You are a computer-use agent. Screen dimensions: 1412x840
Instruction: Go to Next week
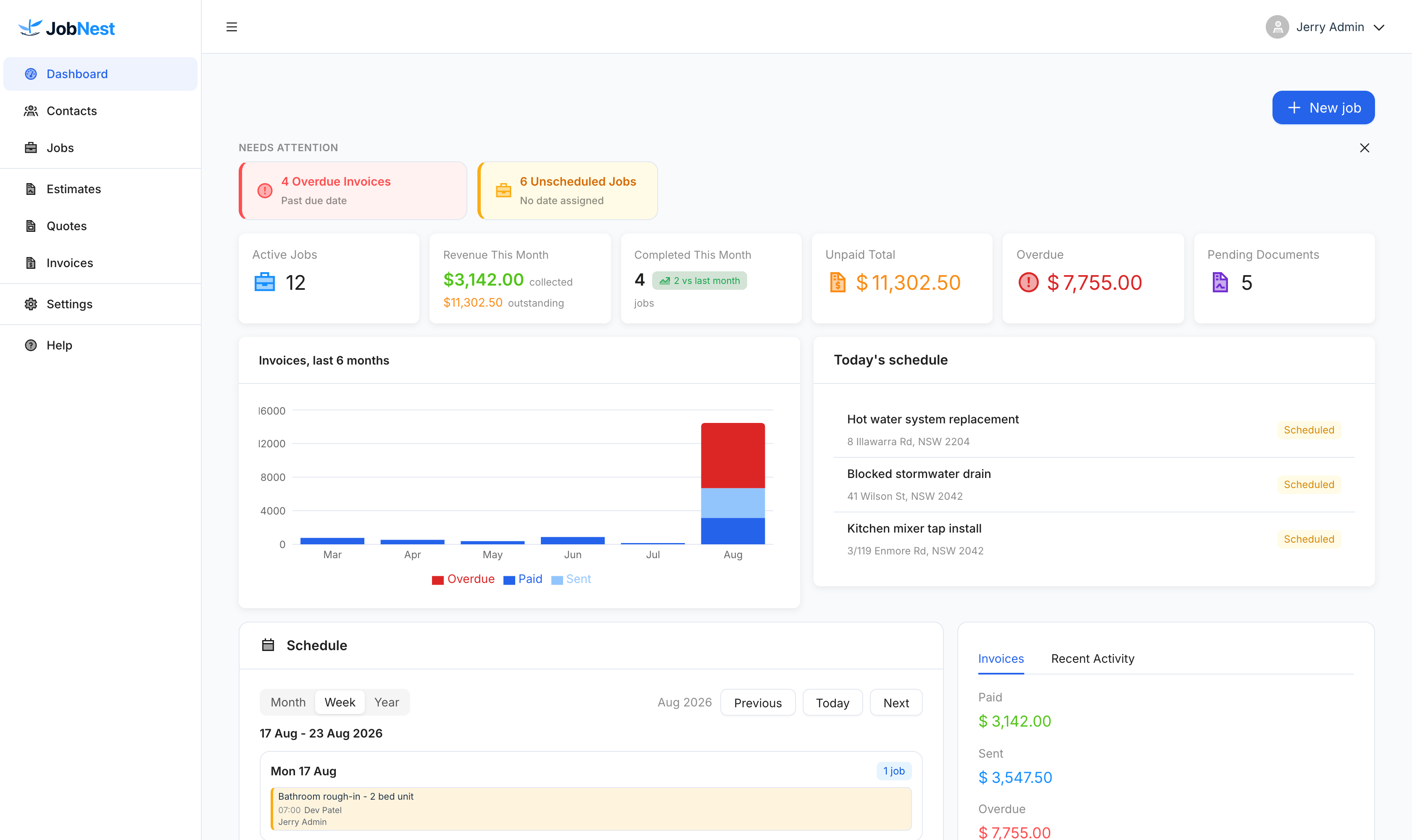[x=896, y=703]
